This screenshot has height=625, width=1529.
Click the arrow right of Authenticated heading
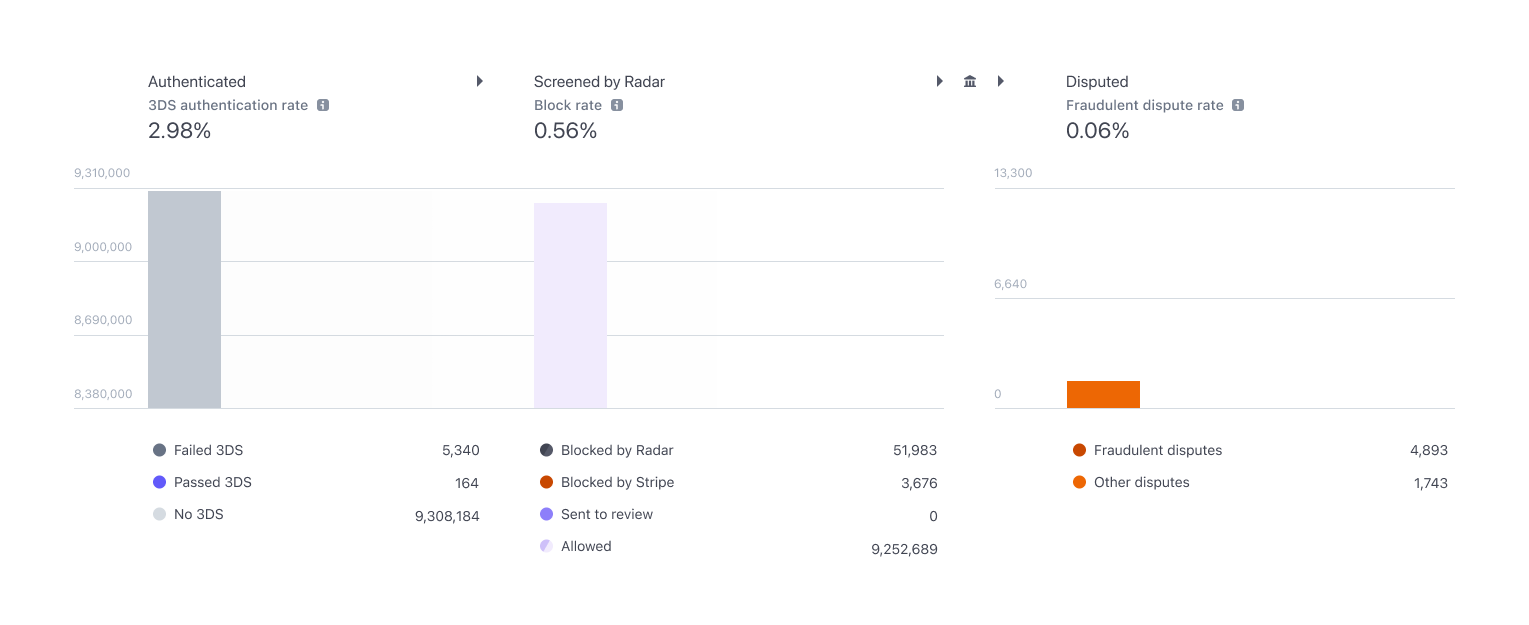480,81
